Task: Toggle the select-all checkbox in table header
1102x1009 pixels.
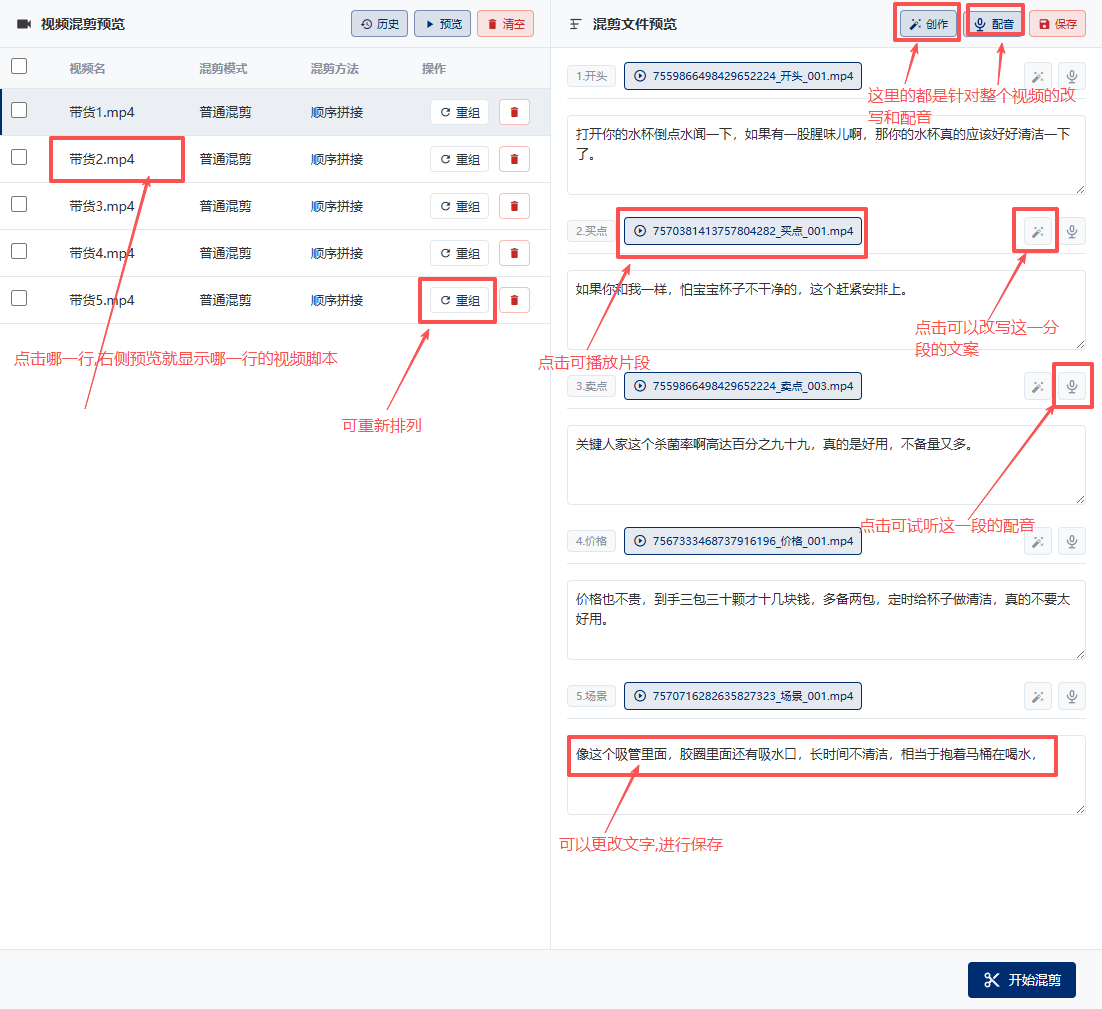Action: pos(19,66)
